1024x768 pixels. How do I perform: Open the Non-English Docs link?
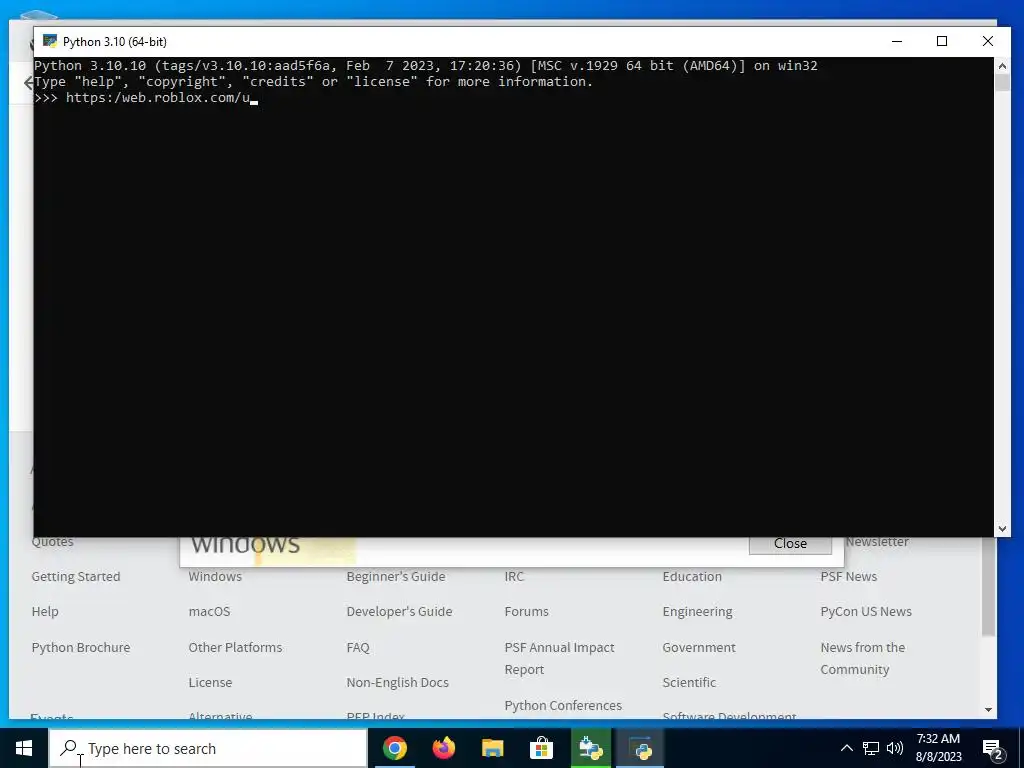397,682
